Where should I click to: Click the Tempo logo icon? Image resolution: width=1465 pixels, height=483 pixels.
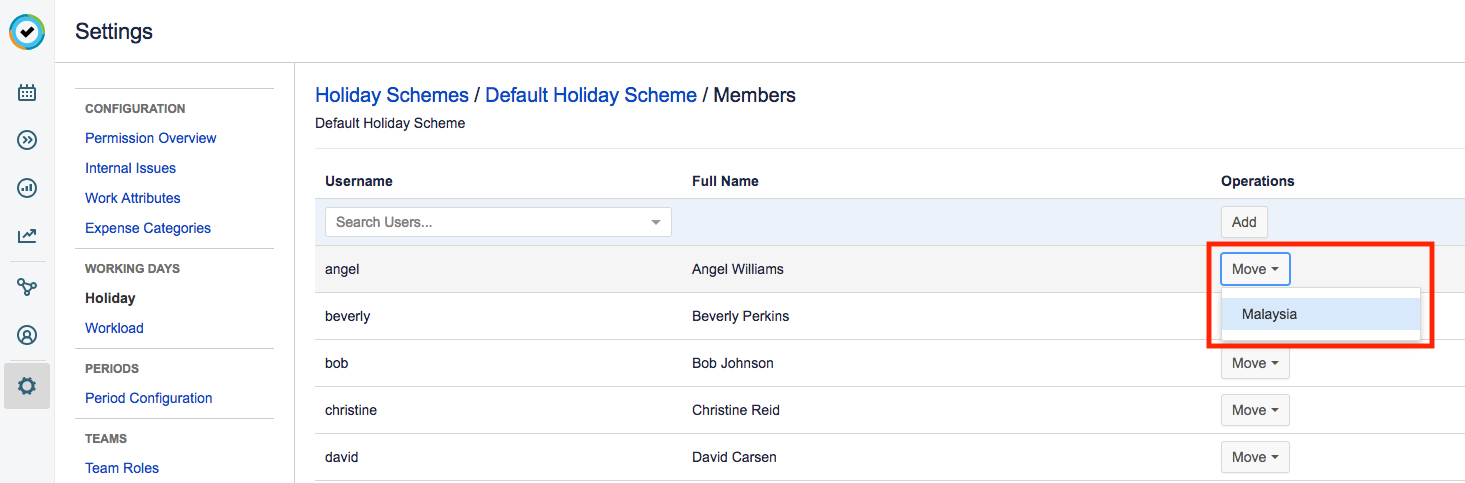(27, 32)
